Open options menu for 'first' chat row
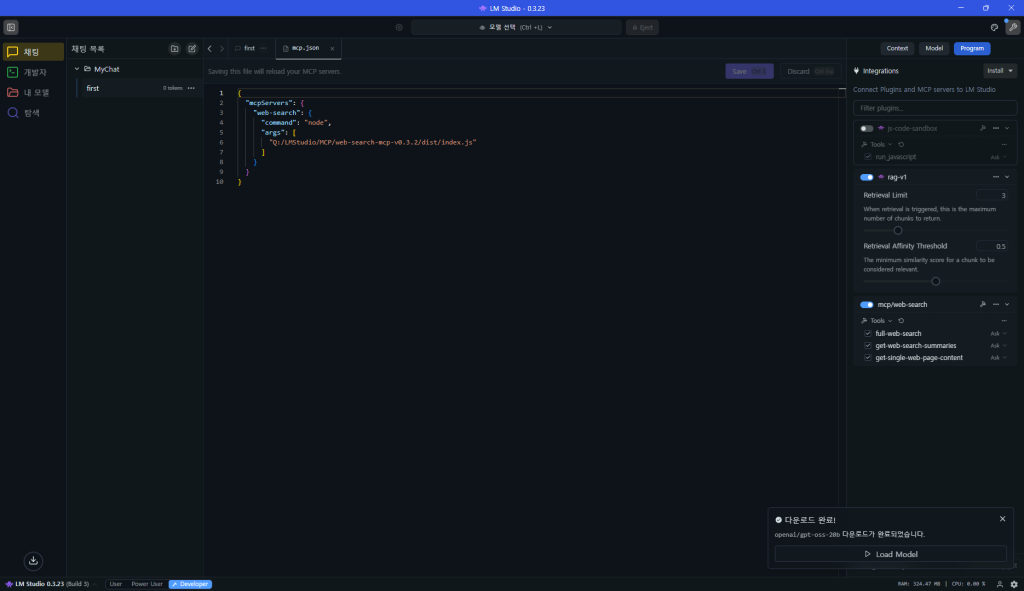The image size is (1024, 591). coord(191,88)
